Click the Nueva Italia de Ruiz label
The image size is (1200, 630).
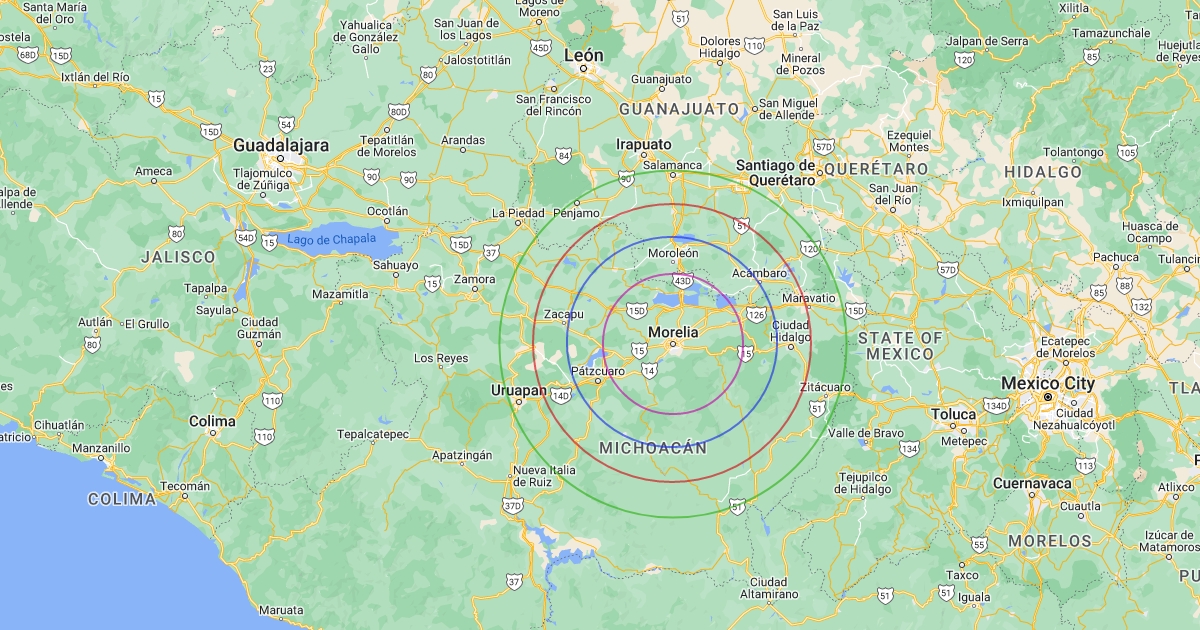coord(546,476)
